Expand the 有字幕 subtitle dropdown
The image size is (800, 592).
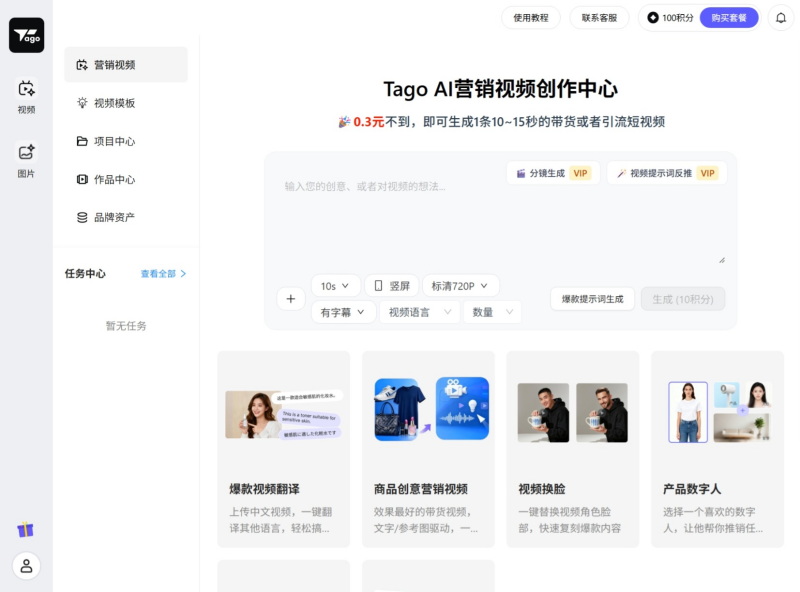point(343,312)
